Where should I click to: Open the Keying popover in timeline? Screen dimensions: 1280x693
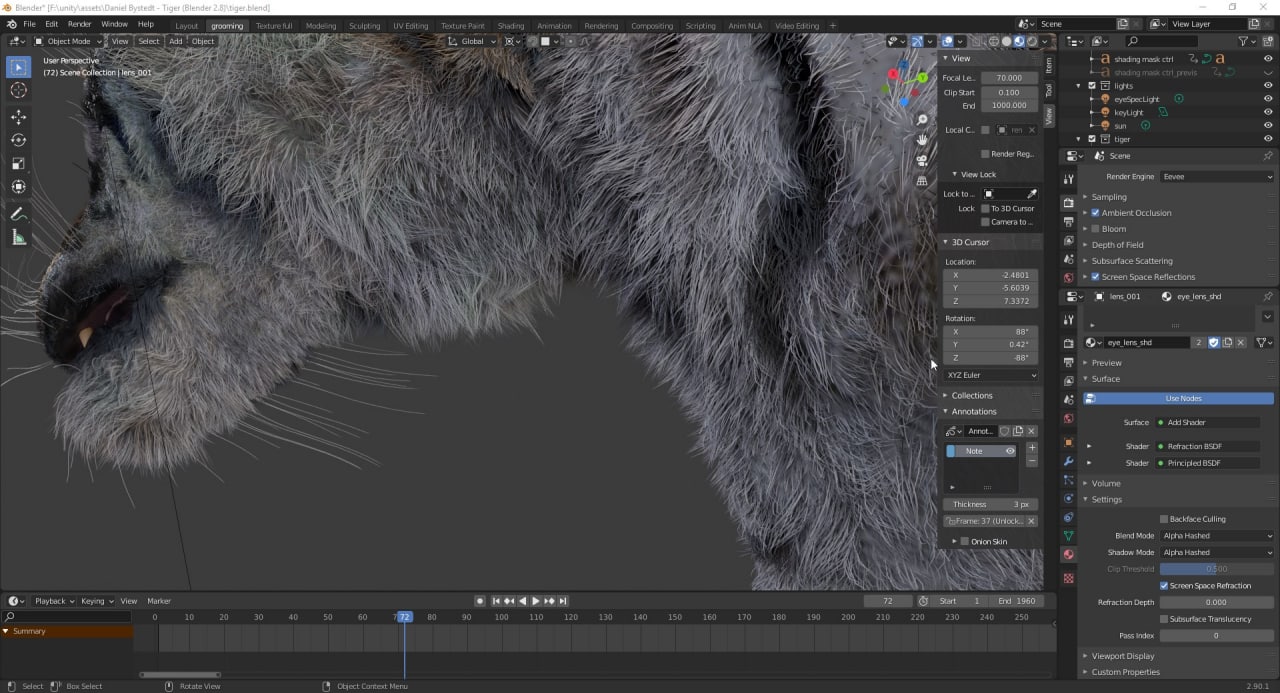pyautogui.click(x=96, y=601)
